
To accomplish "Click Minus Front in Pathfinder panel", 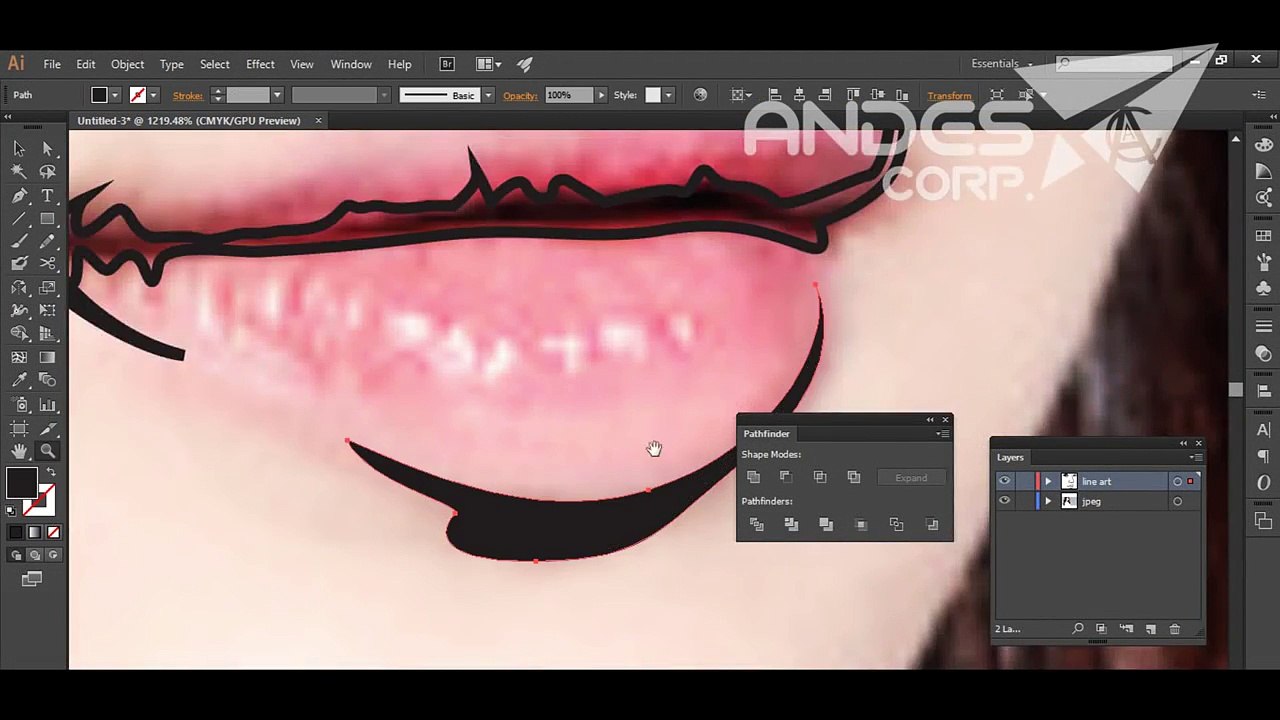I will tap(786, 477).
